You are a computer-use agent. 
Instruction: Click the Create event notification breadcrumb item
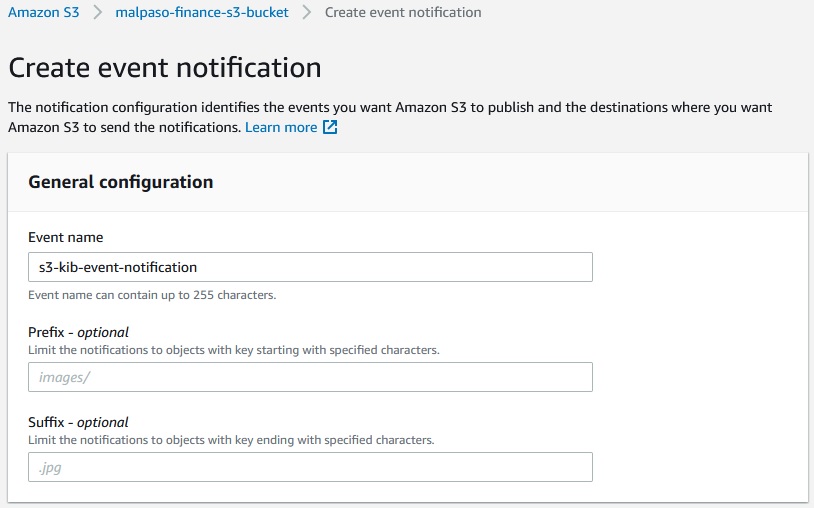point(403,13)
